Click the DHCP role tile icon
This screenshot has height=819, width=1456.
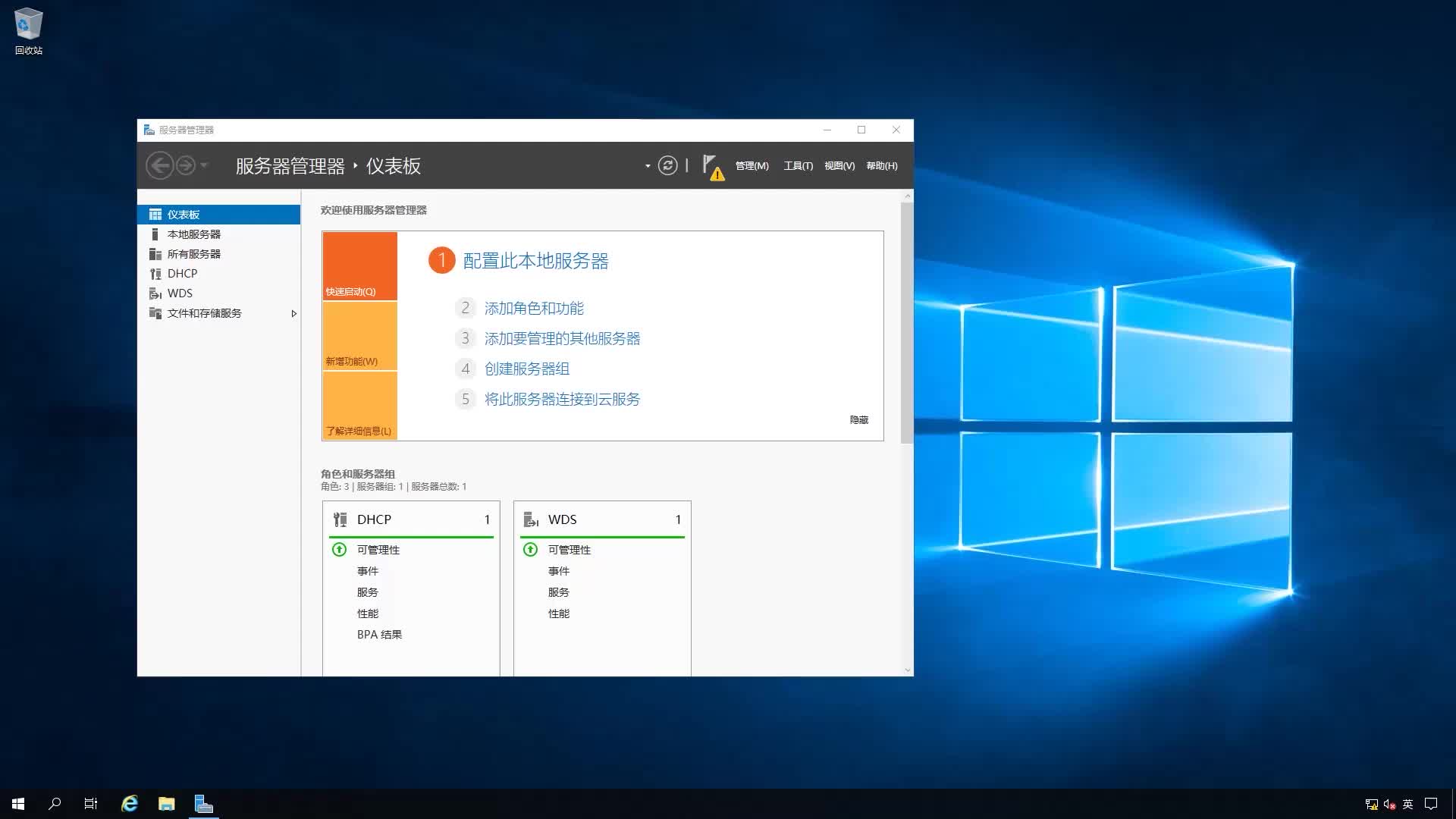[340, 519]
